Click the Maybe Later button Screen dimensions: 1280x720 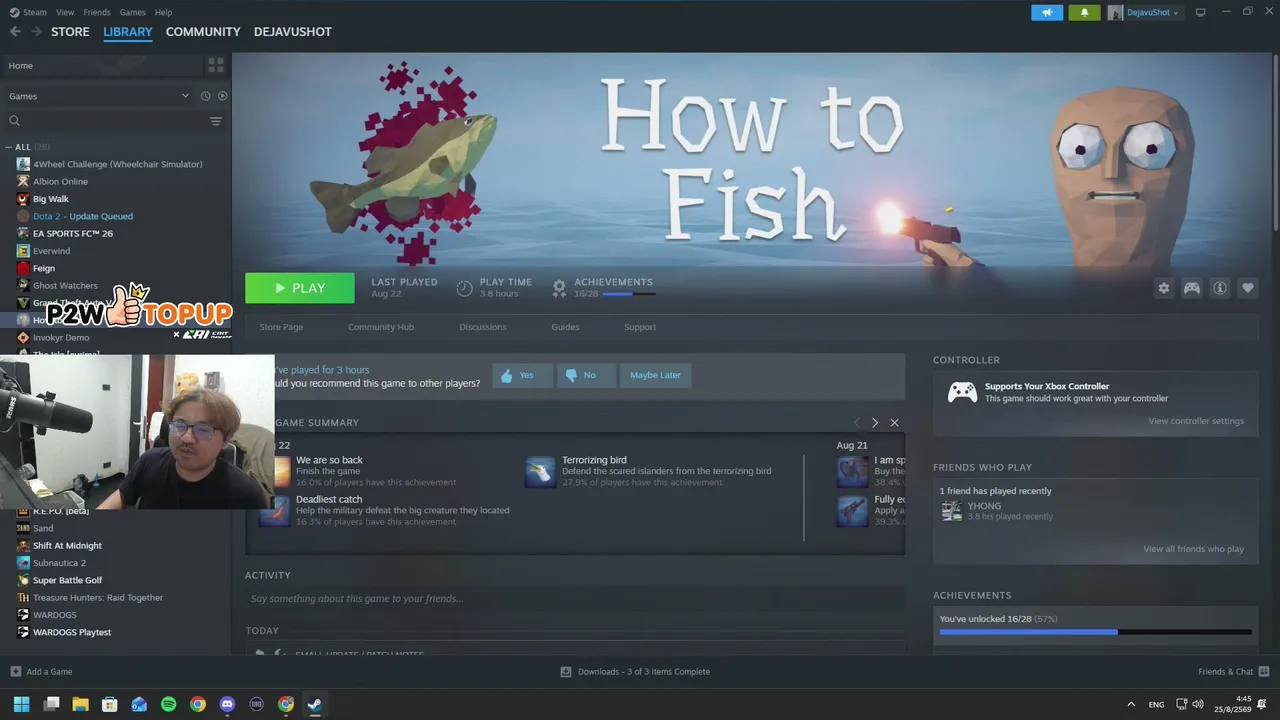click(x=655, y=375)
